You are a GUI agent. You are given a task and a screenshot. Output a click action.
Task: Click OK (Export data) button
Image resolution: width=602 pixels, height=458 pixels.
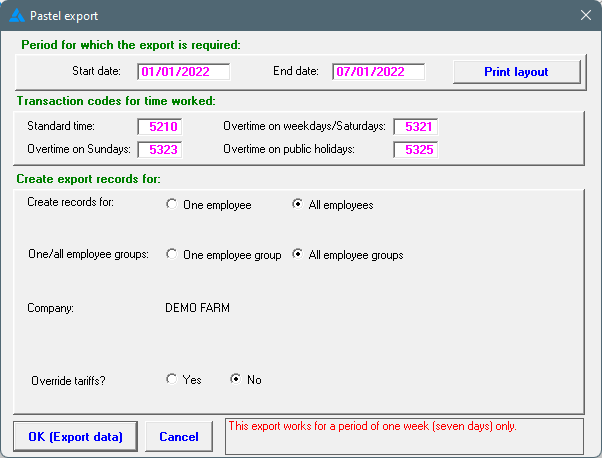(75, 437)
